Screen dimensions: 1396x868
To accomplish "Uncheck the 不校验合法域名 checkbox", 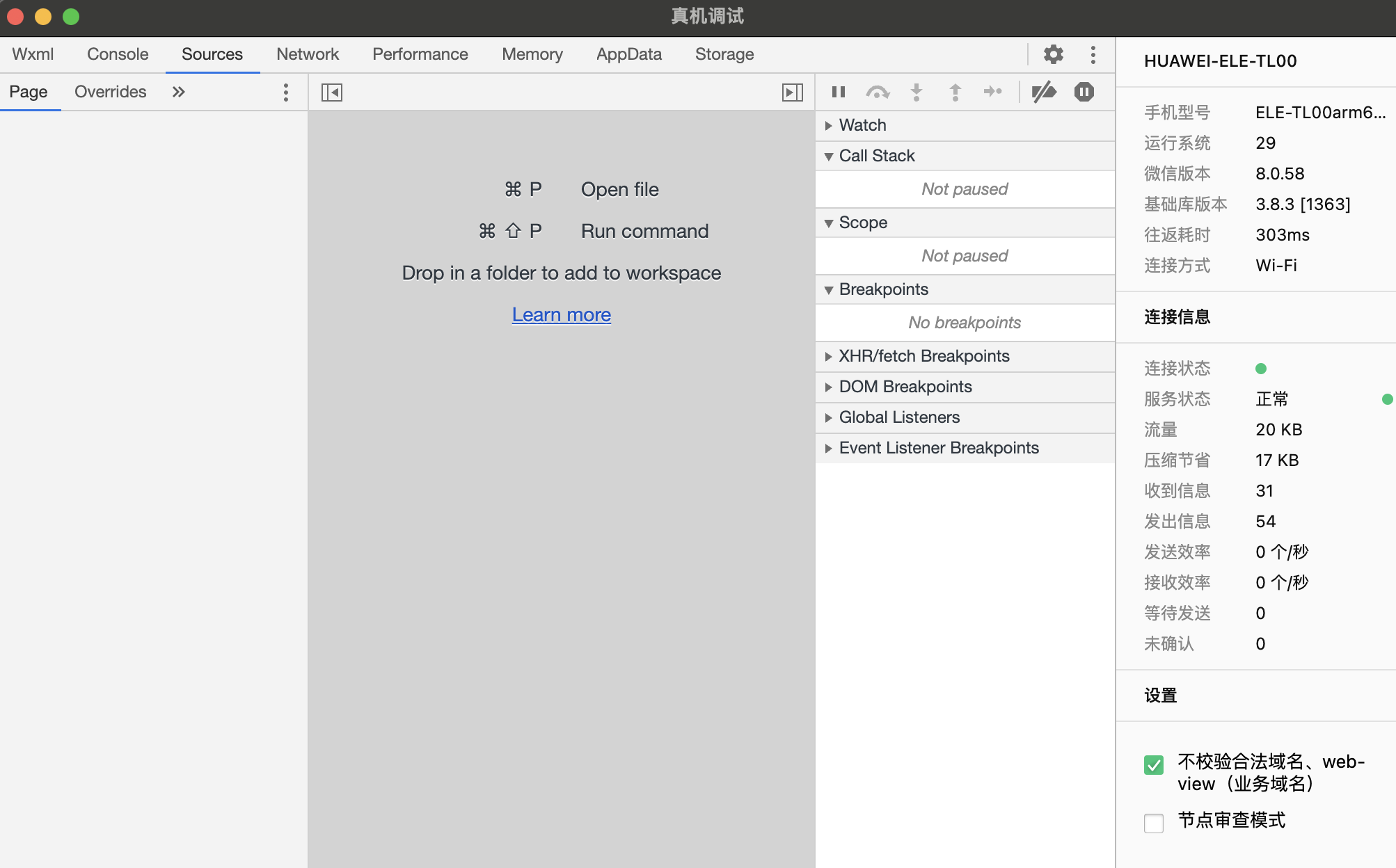I will (1154, 765).
